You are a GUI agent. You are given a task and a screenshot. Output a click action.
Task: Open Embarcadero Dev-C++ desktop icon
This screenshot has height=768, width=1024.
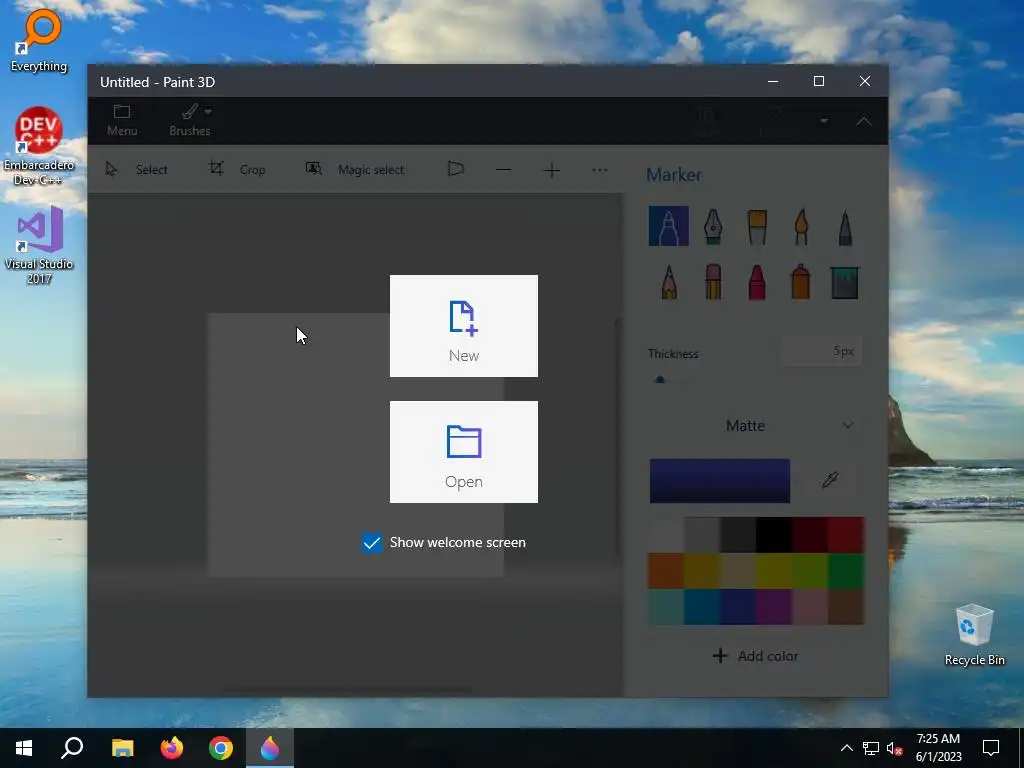pyautogui.click(x=39, y=147)
